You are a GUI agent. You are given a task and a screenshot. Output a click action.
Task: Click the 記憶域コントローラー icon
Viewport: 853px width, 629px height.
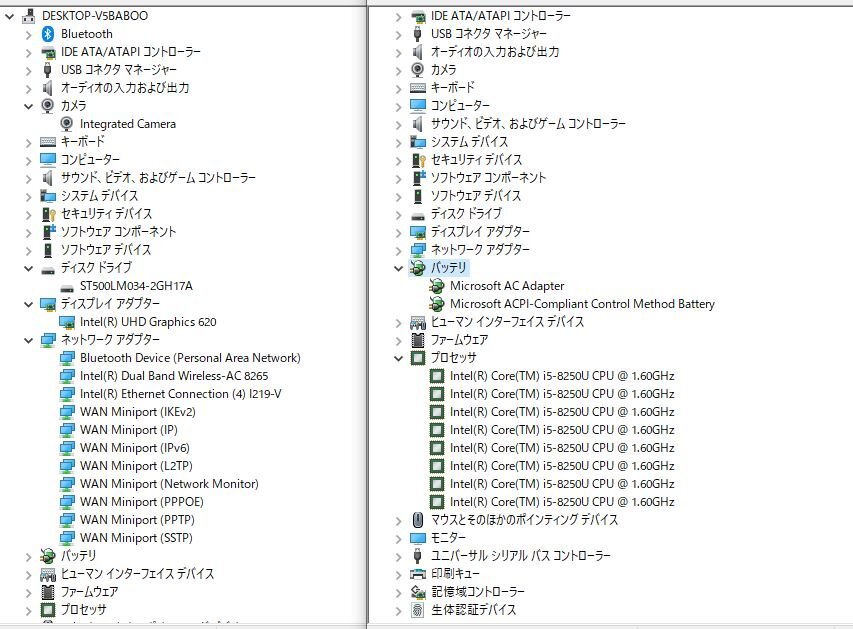click(418, 591)
